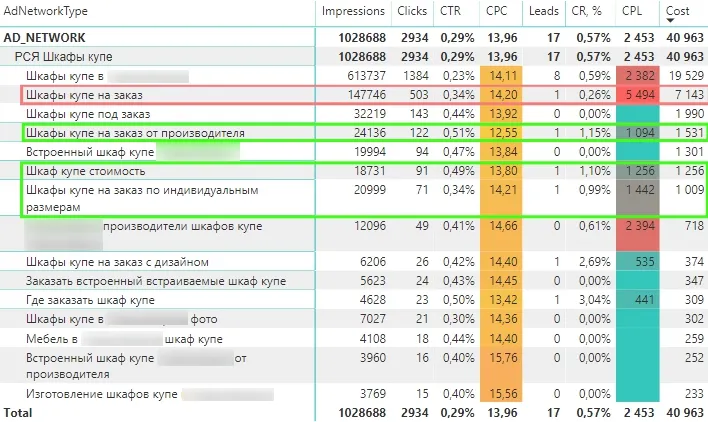This screenshot has width=708, height=422.
Task: Click the CR value 2,69%
Action: [x=594, y=262]
